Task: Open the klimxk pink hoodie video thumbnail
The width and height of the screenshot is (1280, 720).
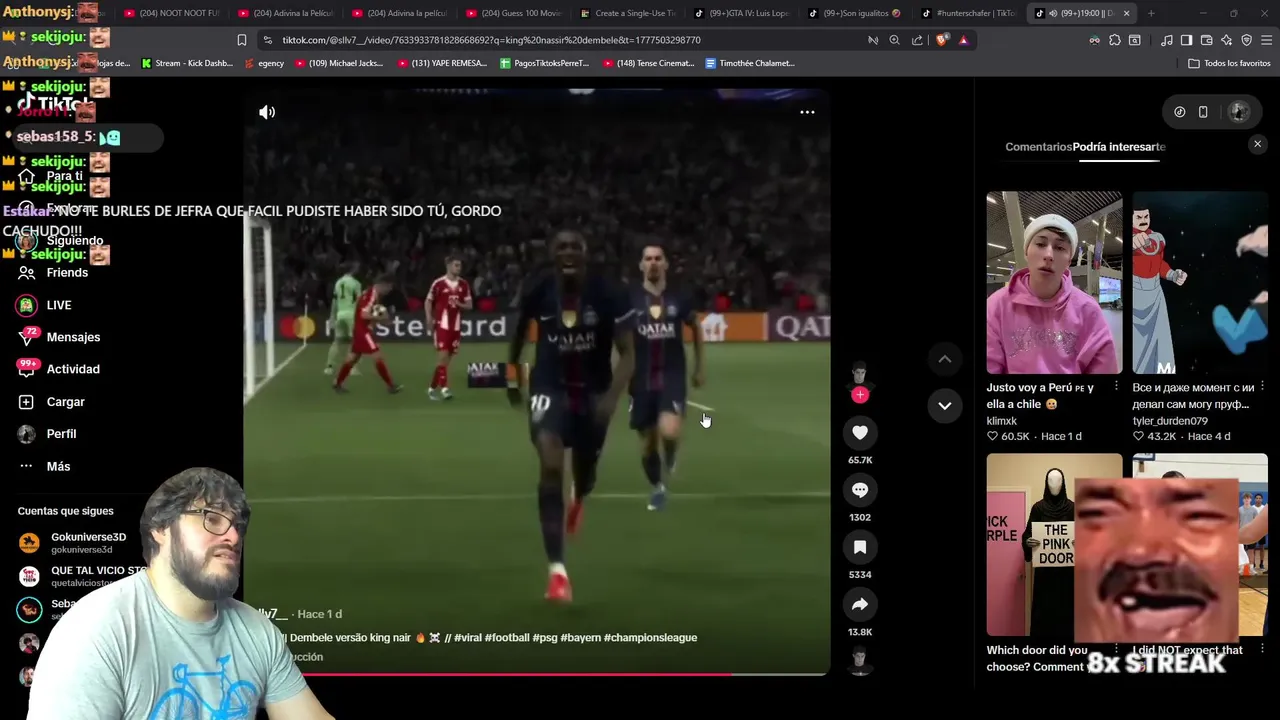Action: [1054, 283]
